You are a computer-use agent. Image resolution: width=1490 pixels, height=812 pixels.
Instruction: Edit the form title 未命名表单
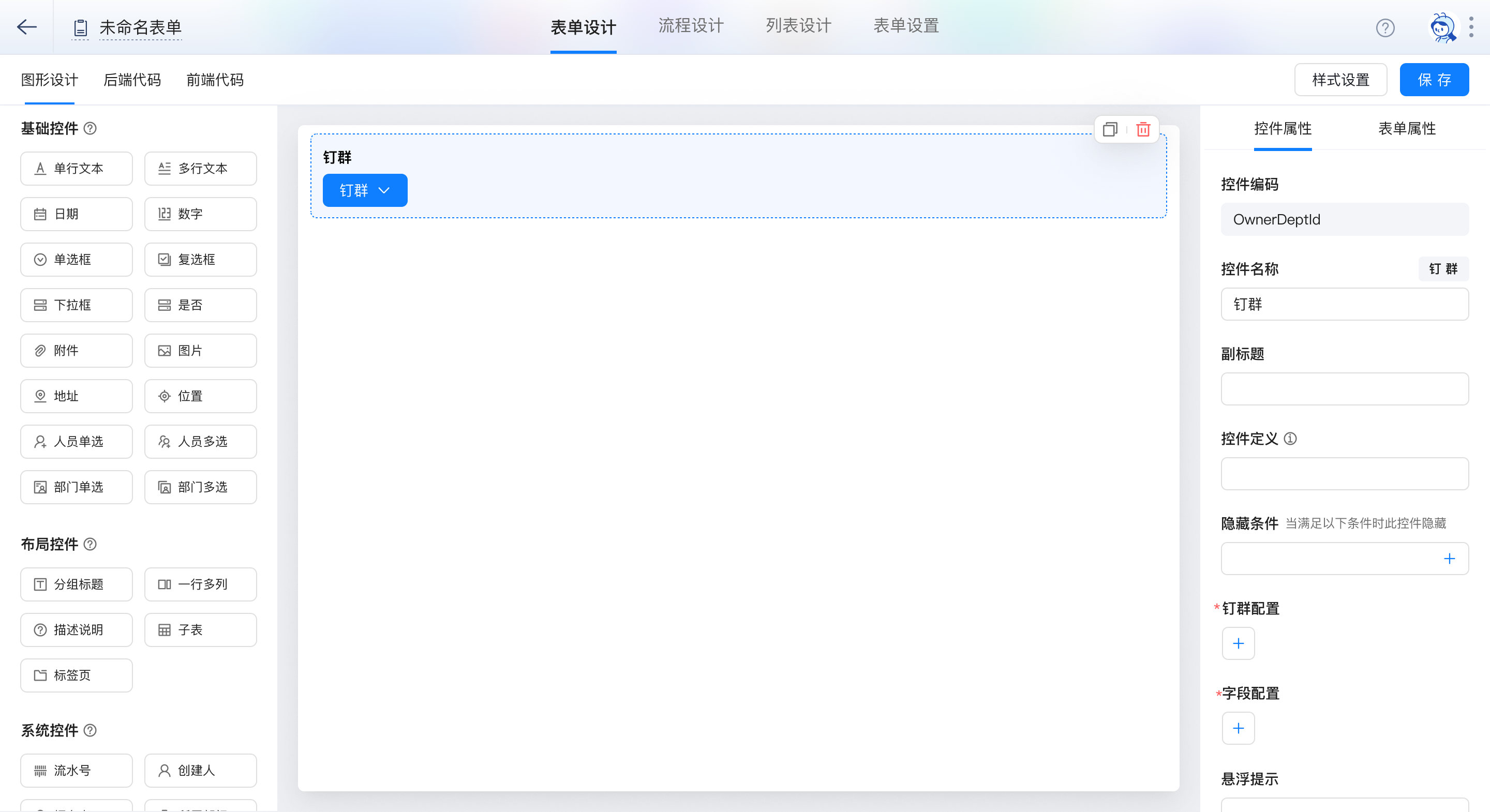tap(141, 27)
